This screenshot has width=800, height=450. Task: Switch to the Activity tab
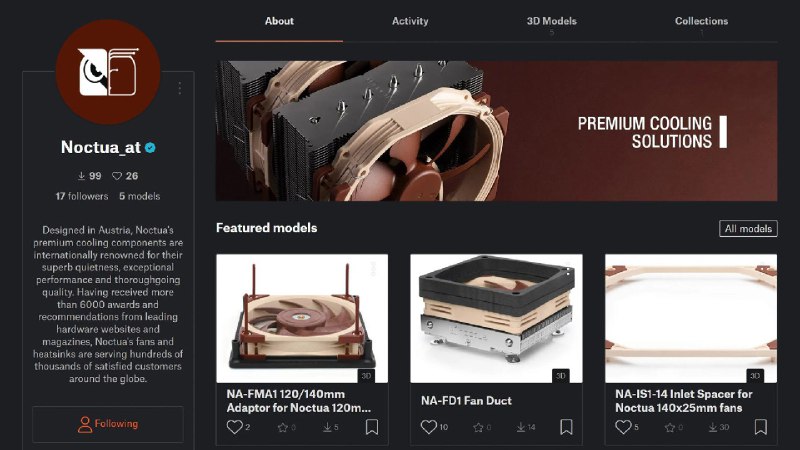coord(410,21)
